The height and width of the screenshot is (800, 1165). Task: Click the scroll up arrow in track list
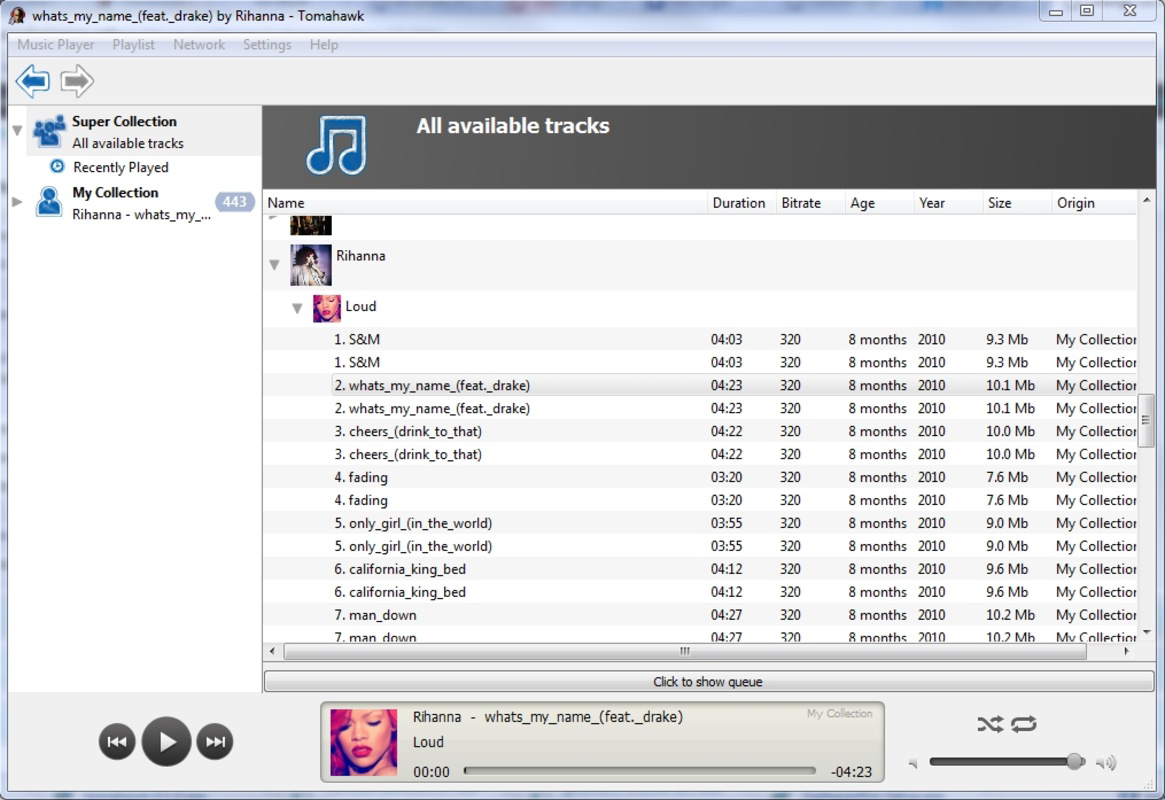pyautogui.click(x=1146, y=201)
